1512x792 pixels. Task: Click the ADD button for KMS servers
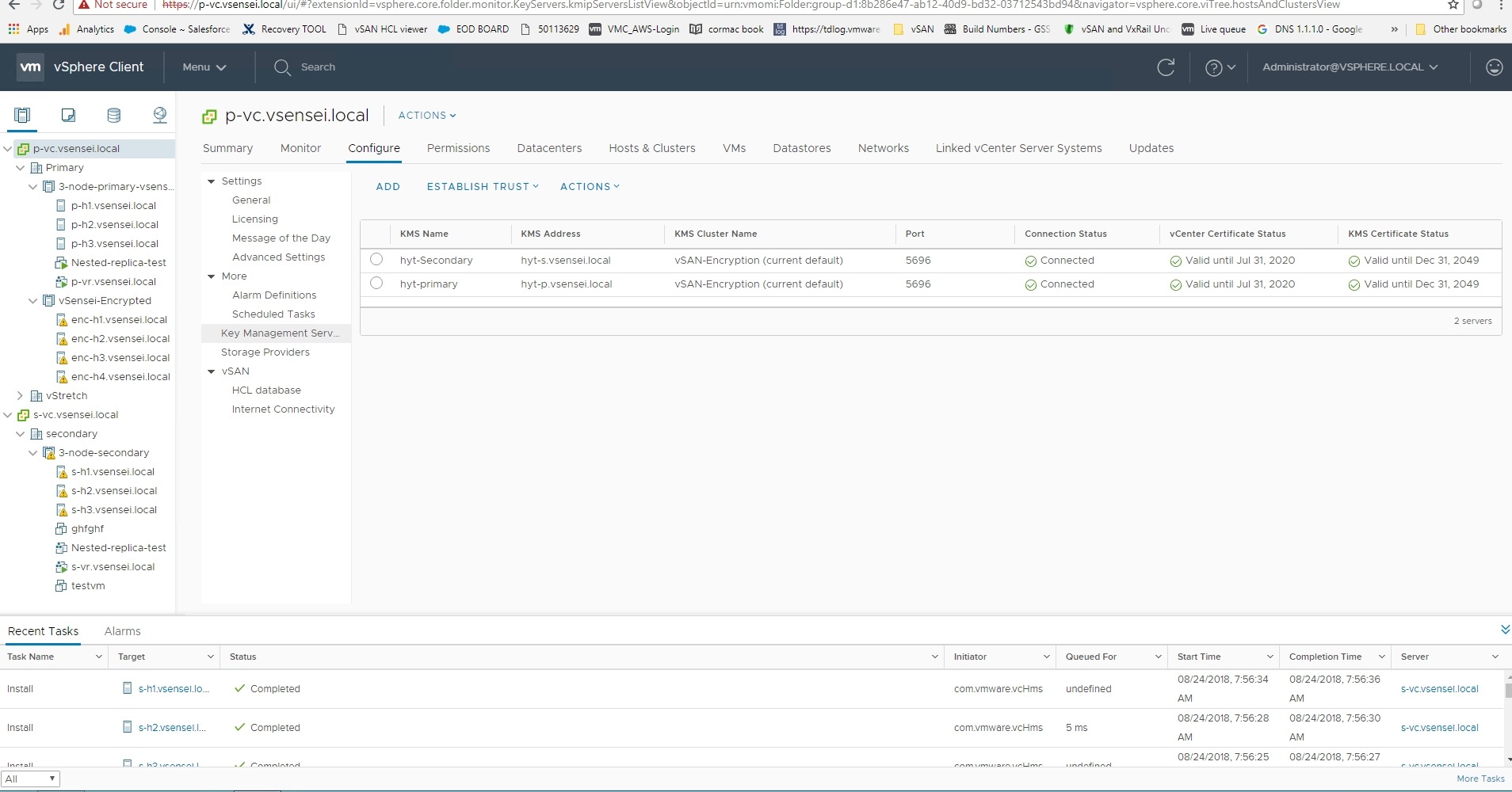[x=388, y=187]
